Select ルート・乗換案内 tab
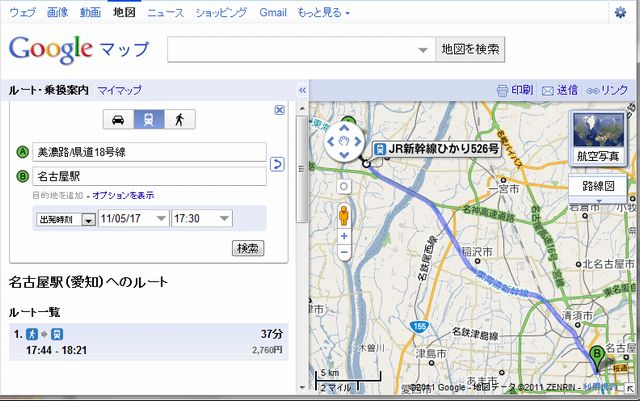Screen dimensions: 640x401 tap(49, 90)
